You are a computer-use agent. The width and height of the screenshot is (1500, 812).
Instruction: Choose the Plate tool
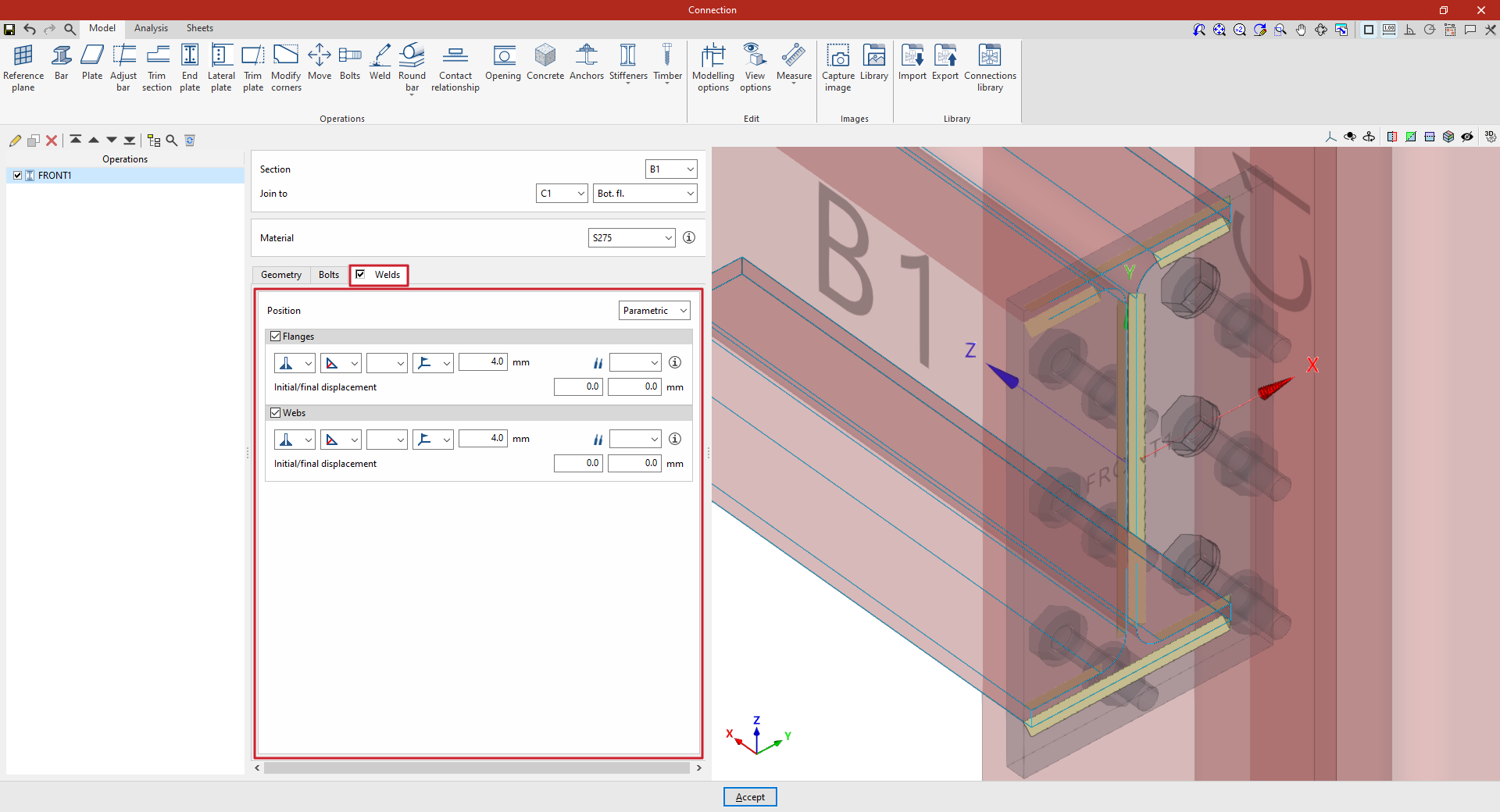click(x=92, y=62)
